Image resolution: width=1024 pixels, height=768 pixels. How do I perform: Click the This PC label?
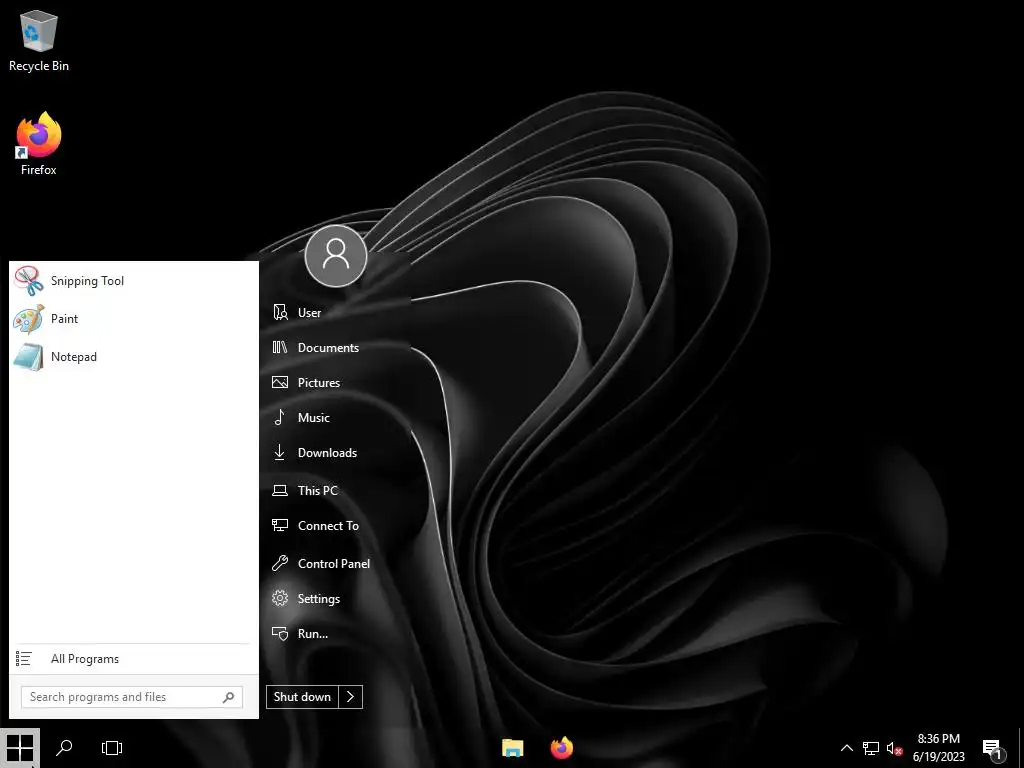[x=318, y=490]
